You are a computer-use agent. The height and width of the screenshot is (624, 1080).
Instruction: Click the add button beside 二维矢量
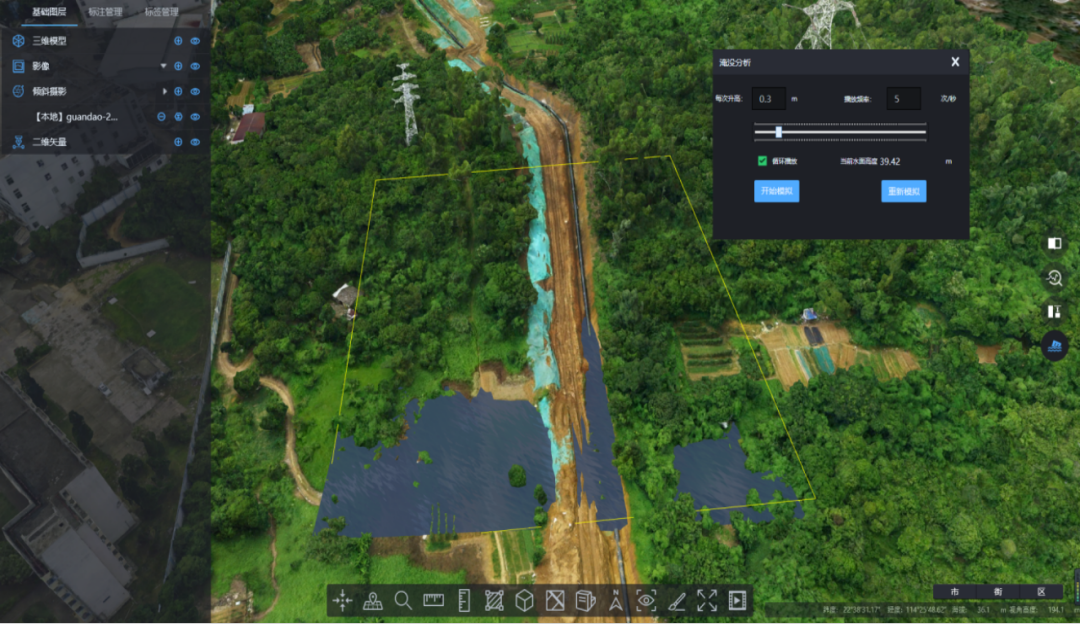(178, 142)
